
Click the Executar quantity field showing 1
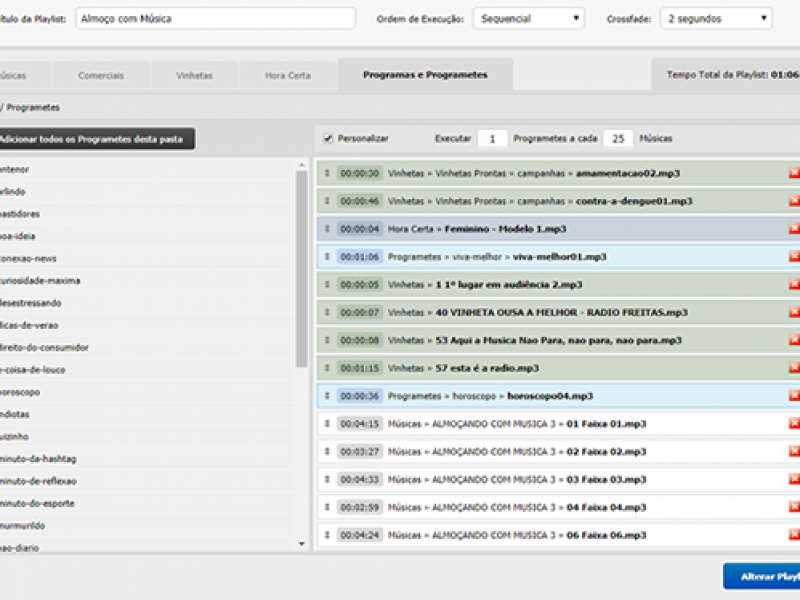point(492,139)
